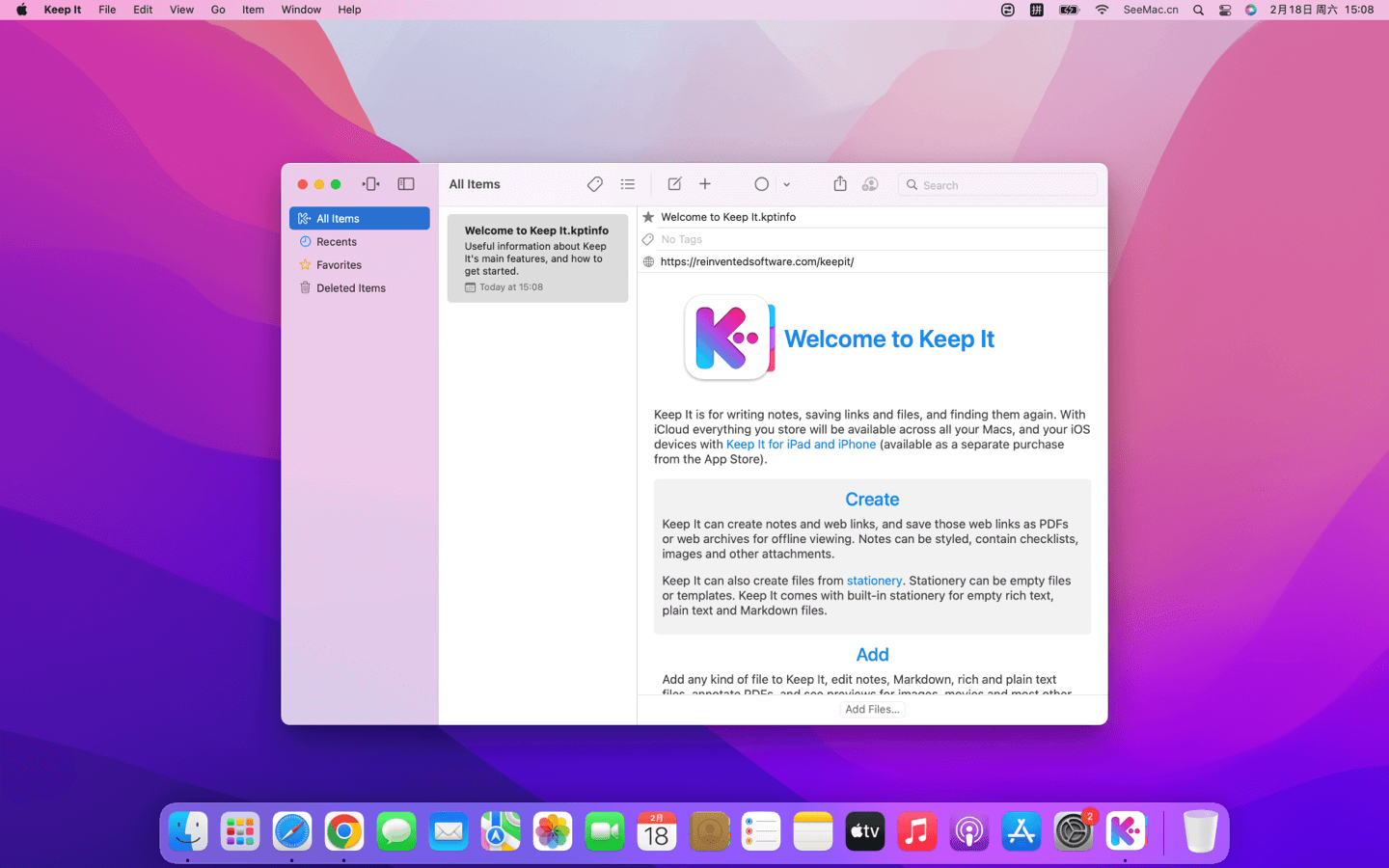Open App Store from the Dock
This screenshot has width=1389, height=868.
tap(1021, 831)
